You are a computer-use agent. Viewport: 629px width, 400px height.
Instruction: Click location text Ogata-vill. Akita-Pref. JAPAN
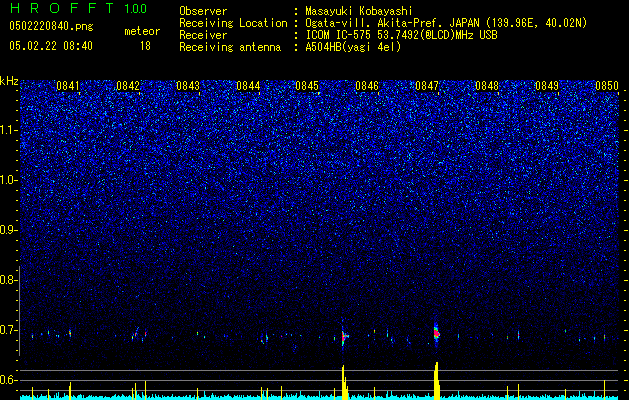coord(393,23)
